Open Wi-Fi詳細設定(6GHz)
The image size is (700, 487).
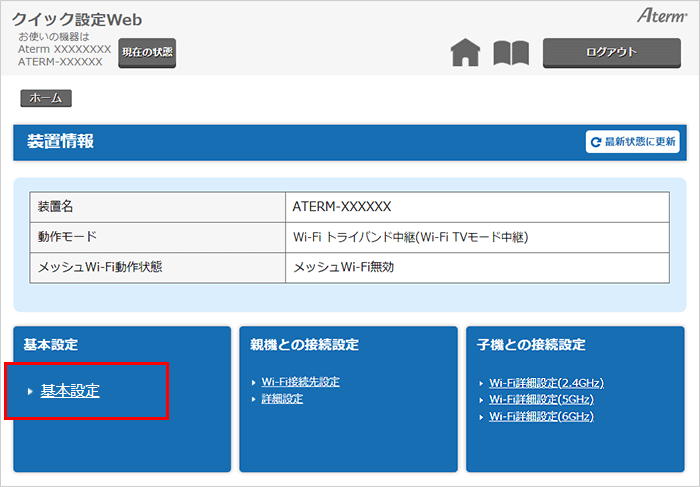[x=541, y=416]
